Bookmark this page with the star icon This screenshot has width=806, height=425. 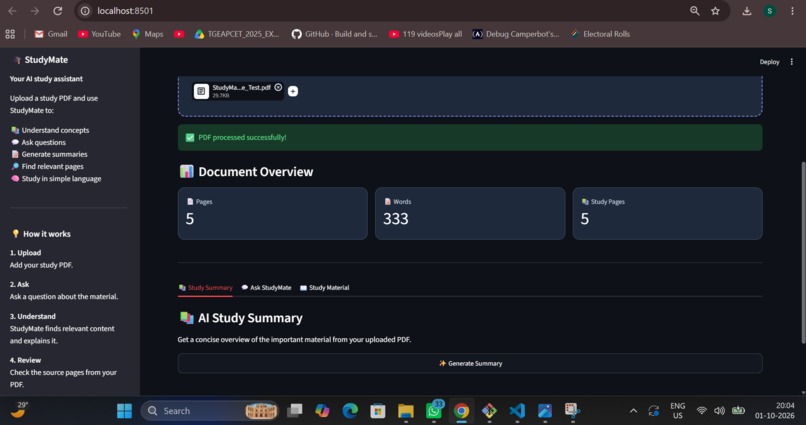pyautogui.click(x=715, y=11)
